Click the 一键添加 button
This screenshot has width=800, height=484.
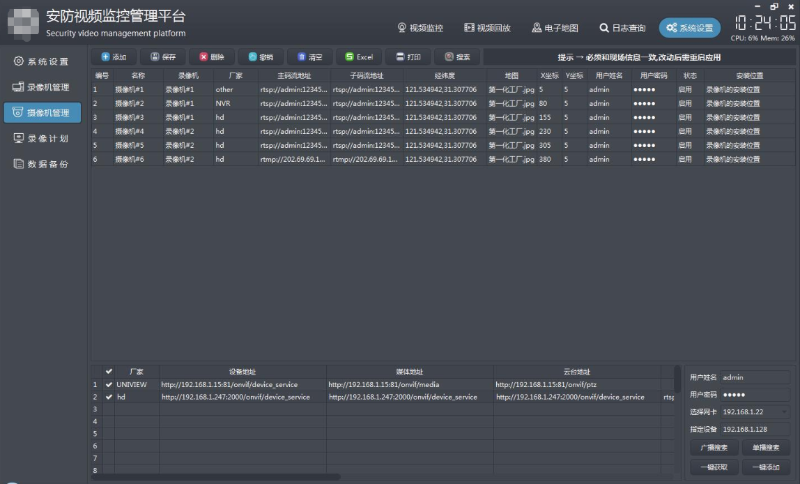coord(766,467)
